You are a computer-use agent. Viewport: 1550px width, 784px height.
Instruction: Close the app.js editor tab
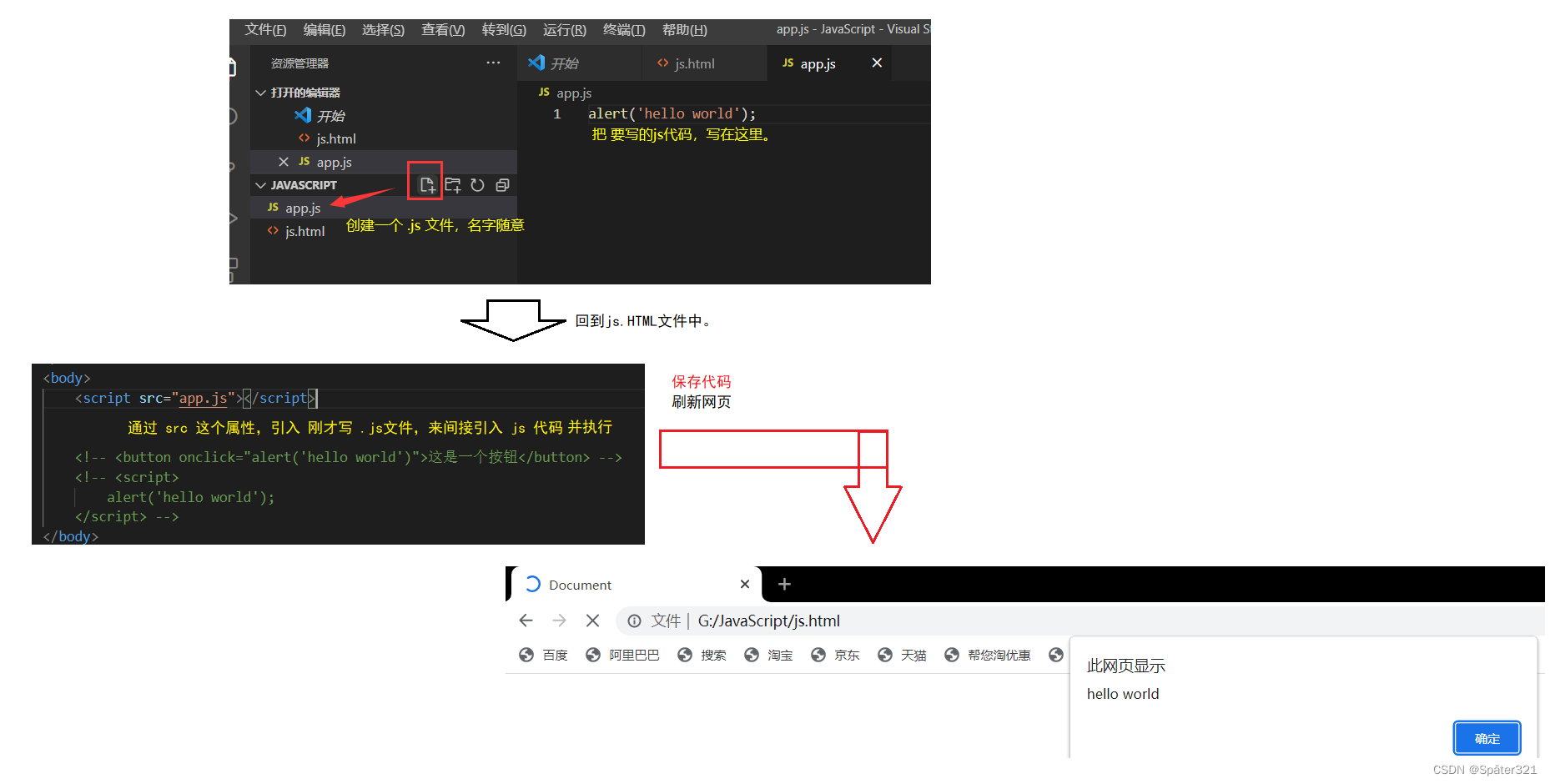pyautogui.click(x=877, y=63)
